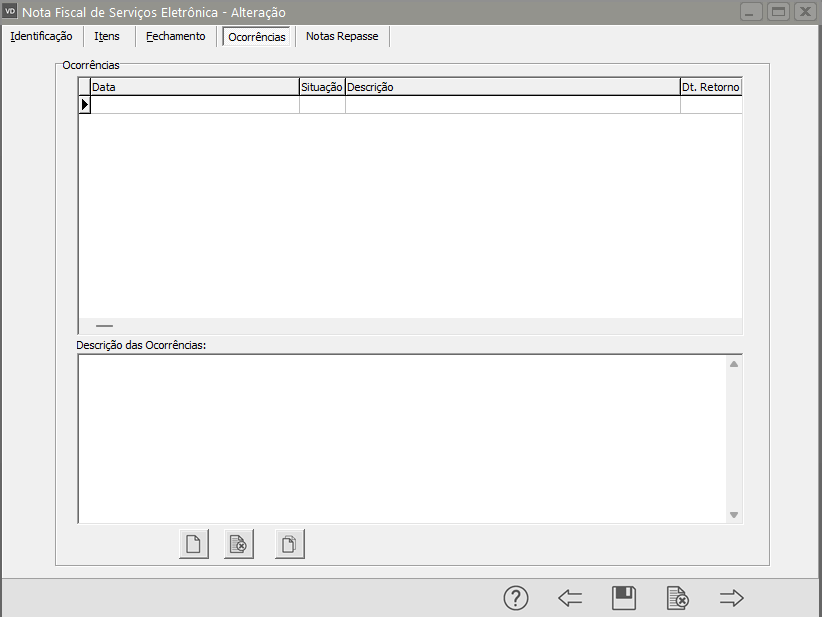Advance with the right arrow icon
Viewport: 822px width, 617px height.
point(732,598)
